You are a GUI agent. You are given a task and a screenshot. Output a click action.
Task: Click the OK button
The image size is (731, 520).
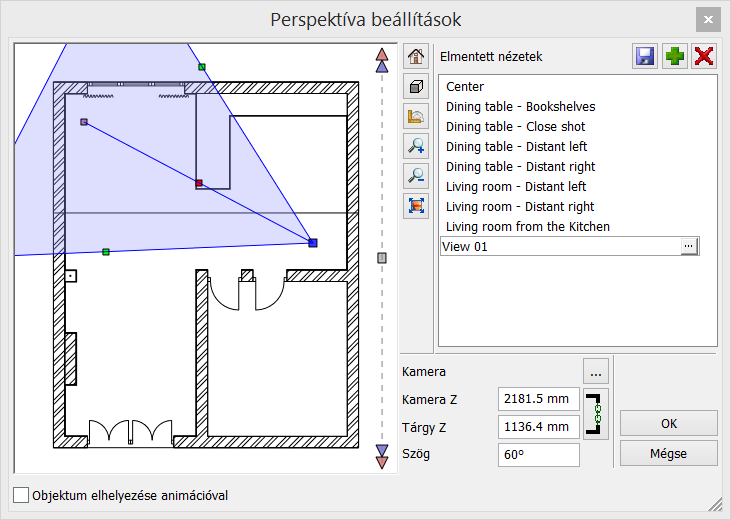point(668,423)
